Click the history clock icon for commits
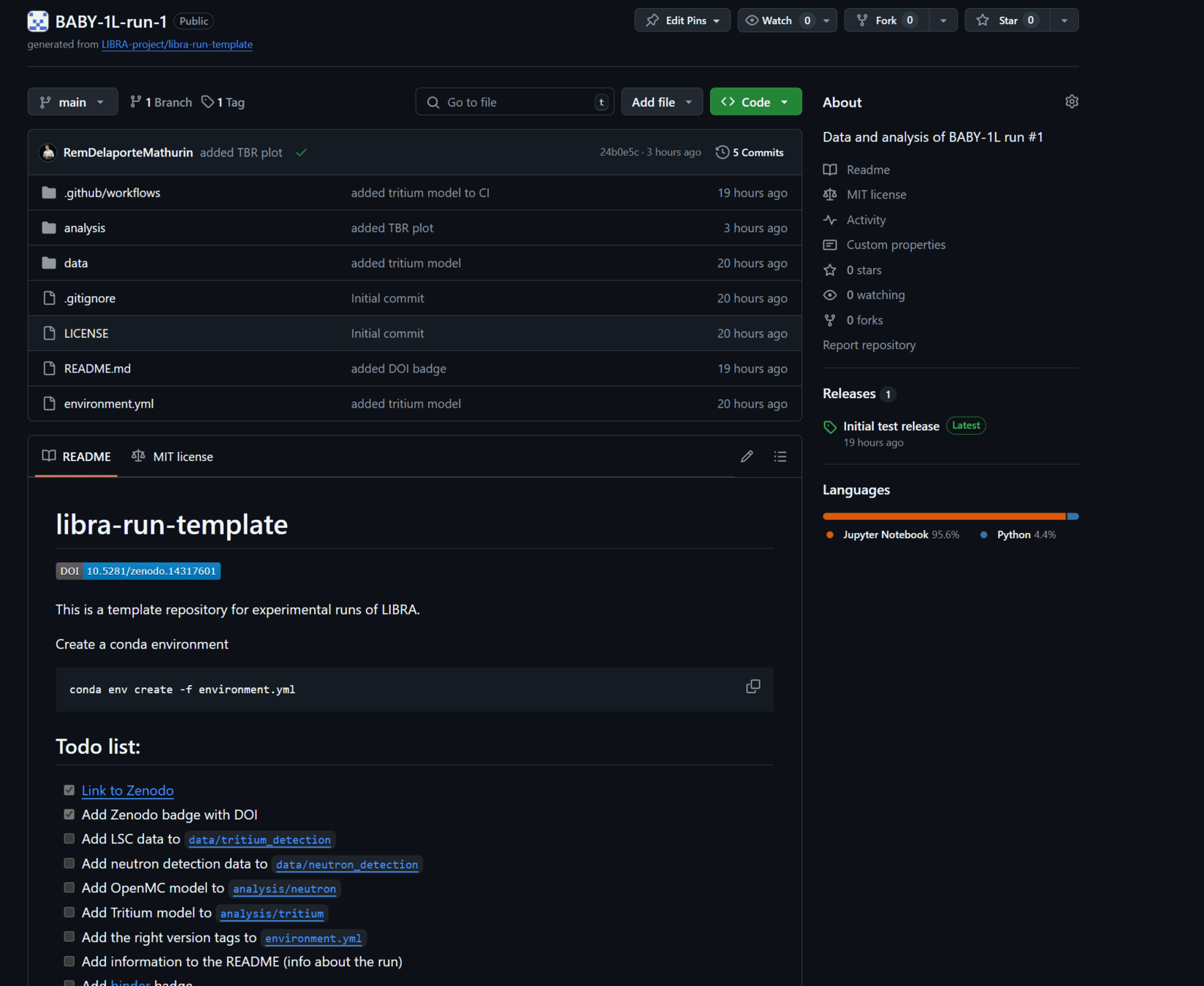This screenshot has width=1204, height=986. [x=723, y=152]
